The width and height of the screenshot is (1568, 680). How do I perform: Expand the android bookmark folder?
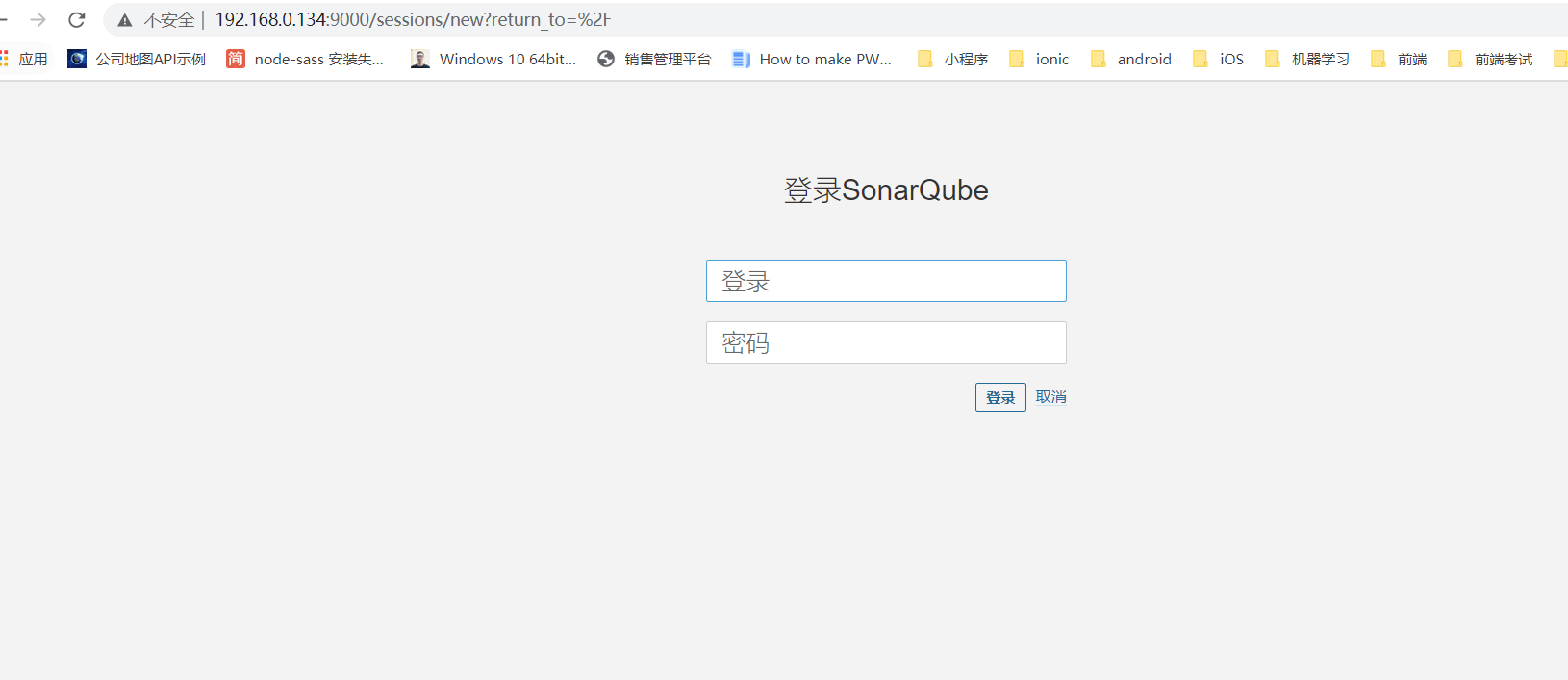1131,60
